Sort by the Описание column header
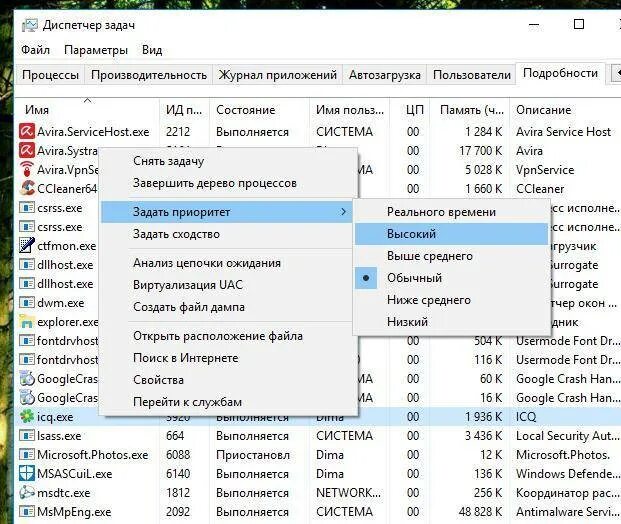Image resolution: width=621 pixels, height=524 pixels. [x=565, y=110]
